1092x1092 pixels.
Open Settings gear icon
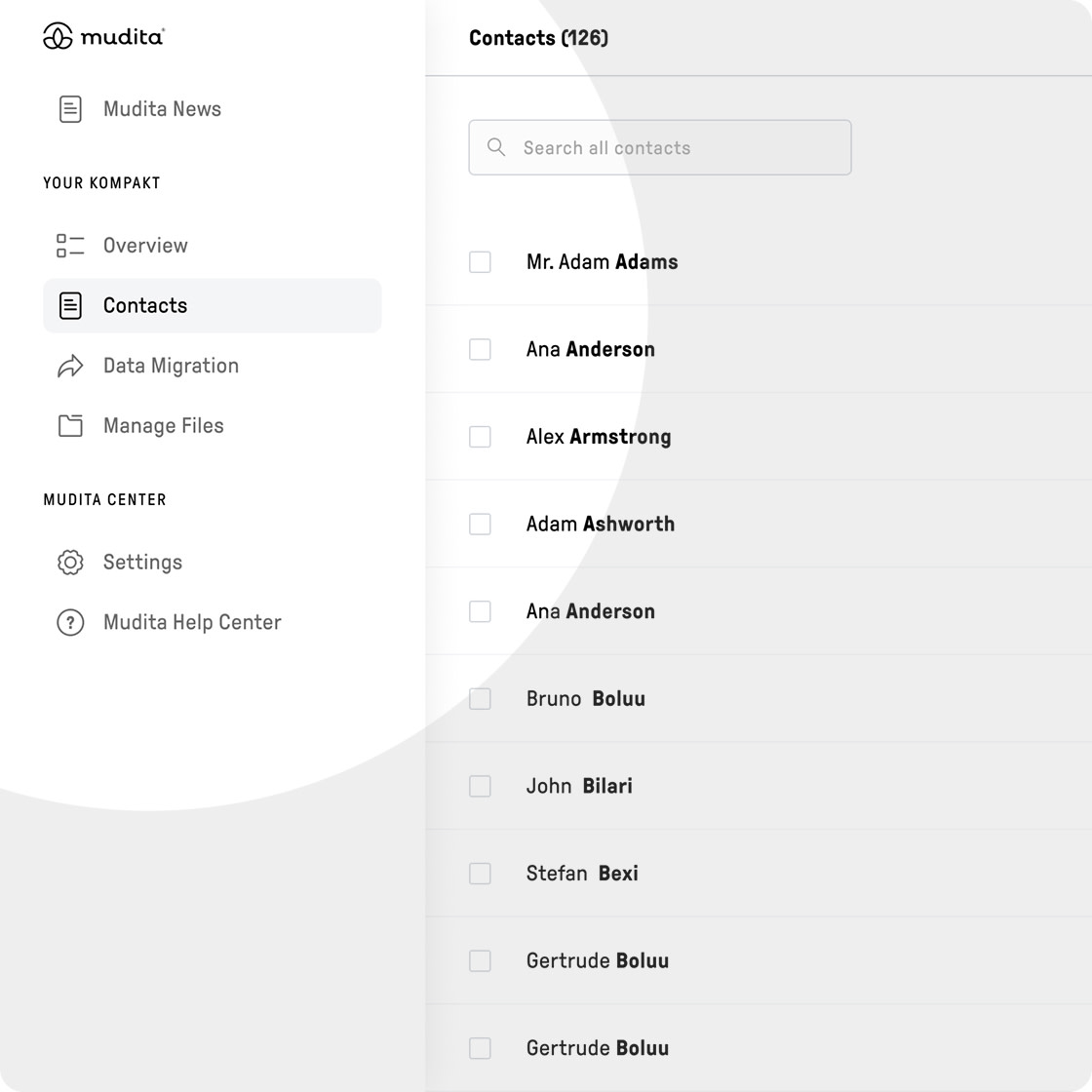click(x=70, y=562)
